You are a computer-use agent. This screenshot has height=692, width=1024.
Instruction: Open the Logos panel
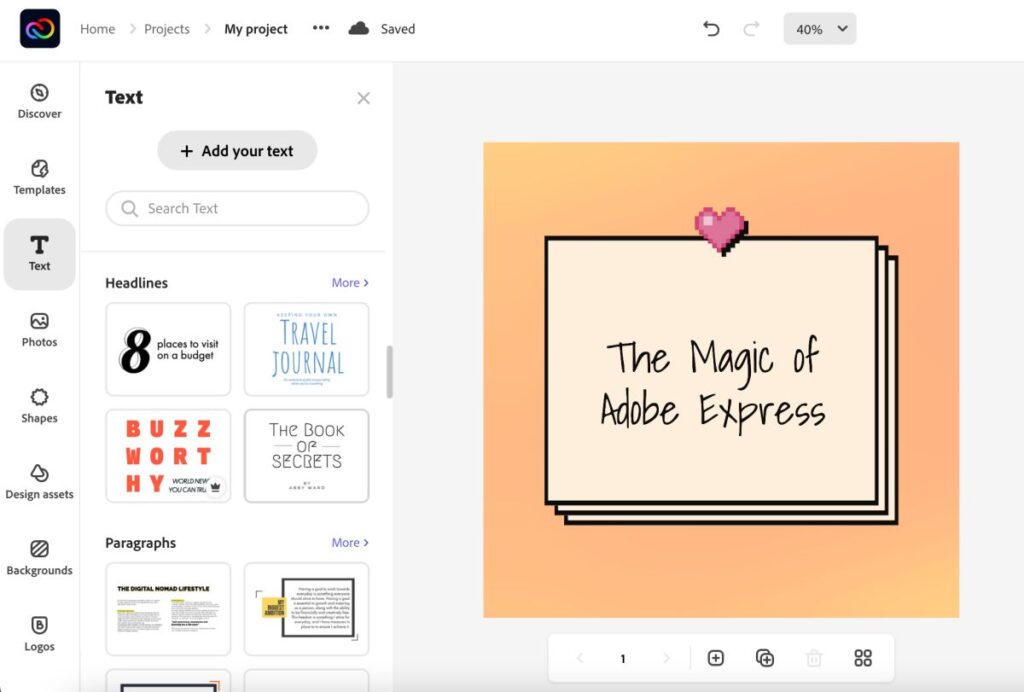(39, 635)
